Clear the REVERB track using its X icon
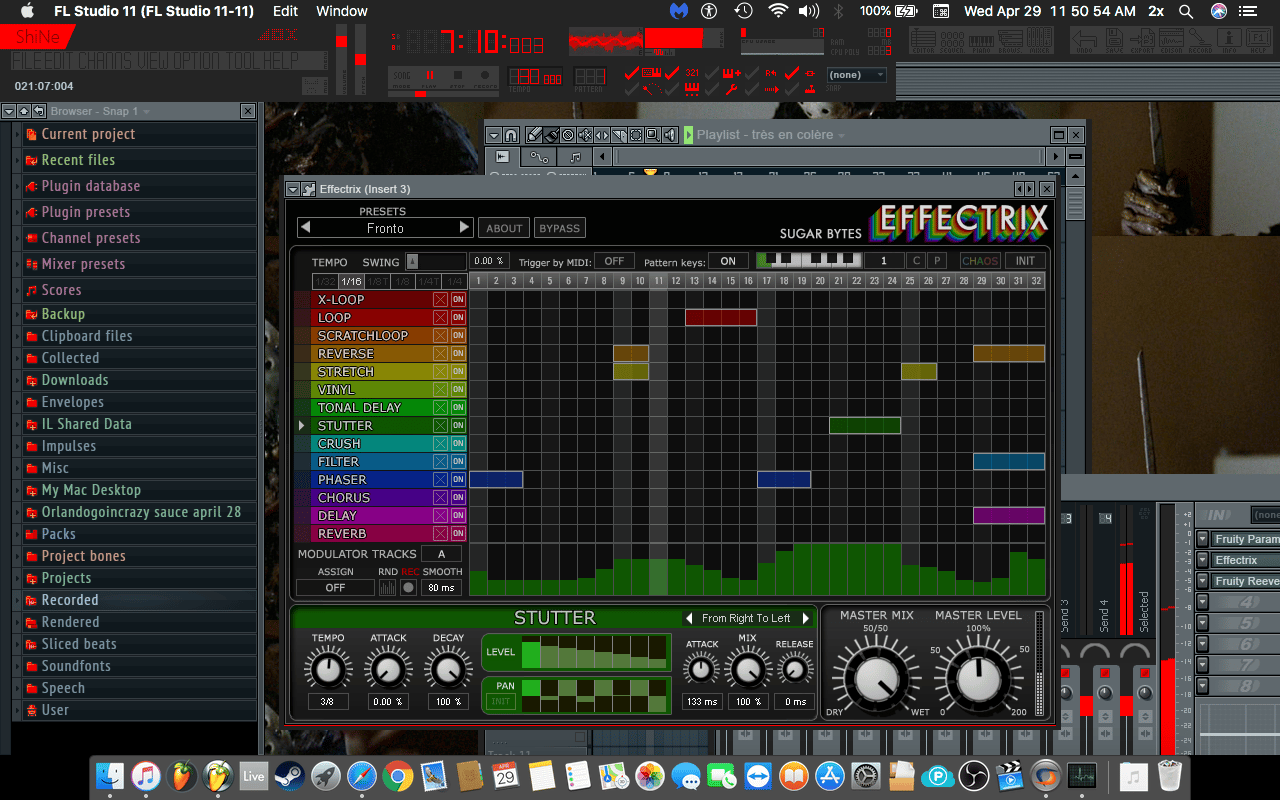 pos(440,534)
